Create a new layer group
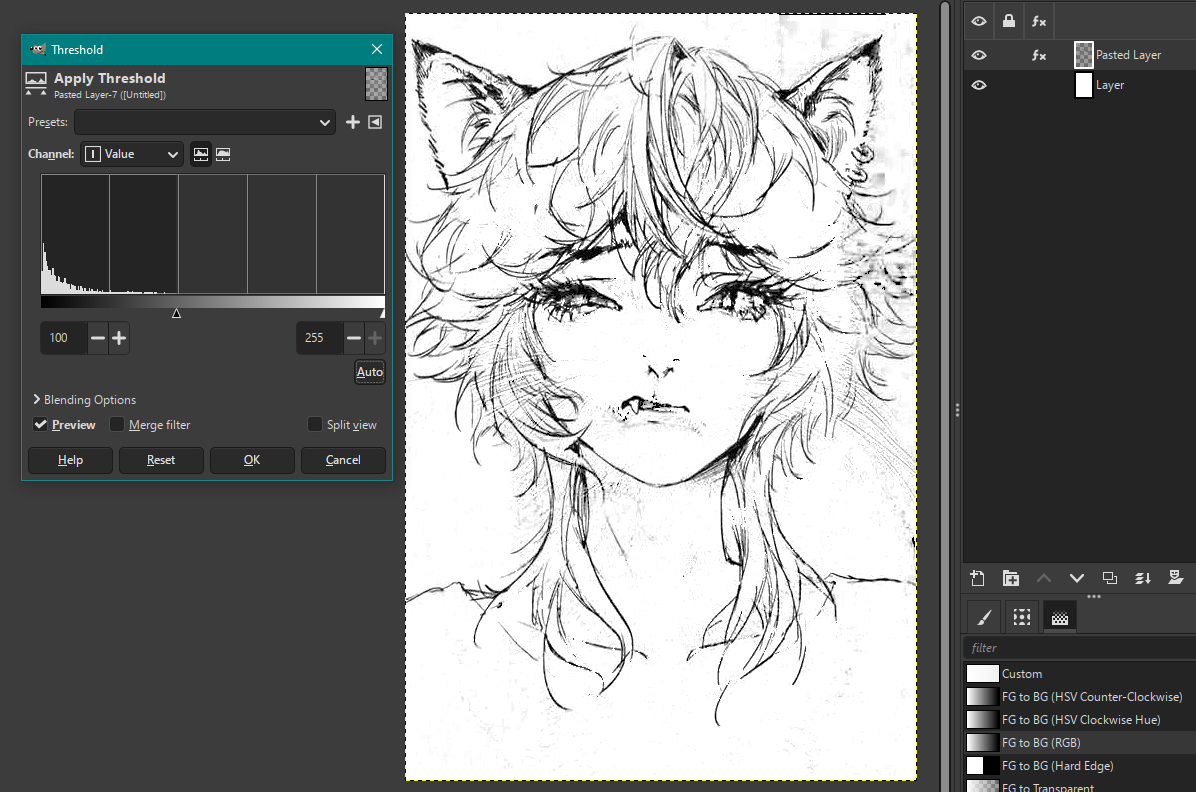 [x=1011, y=578]
